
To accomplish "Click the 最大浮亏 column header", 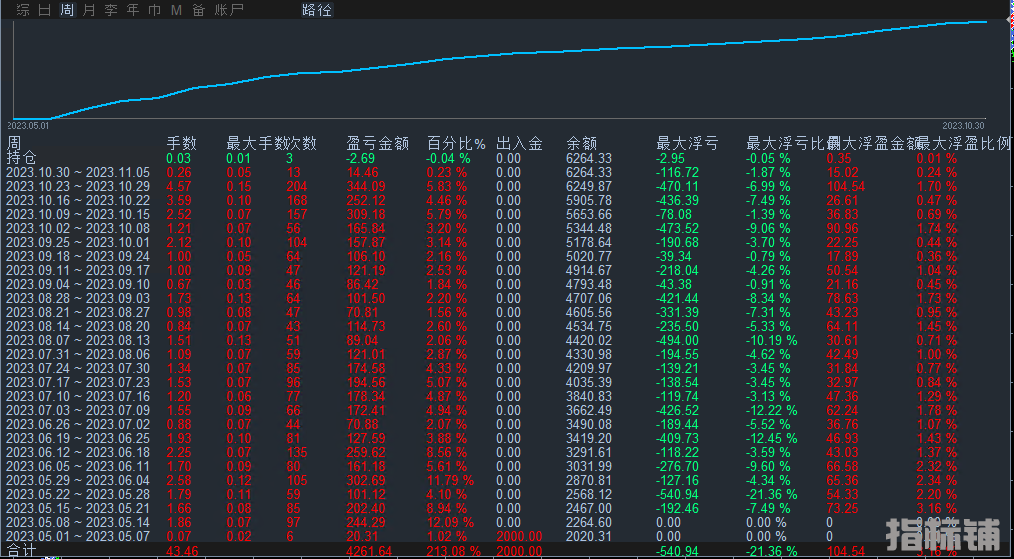I will pyautogui.click(x=687, y=144).
